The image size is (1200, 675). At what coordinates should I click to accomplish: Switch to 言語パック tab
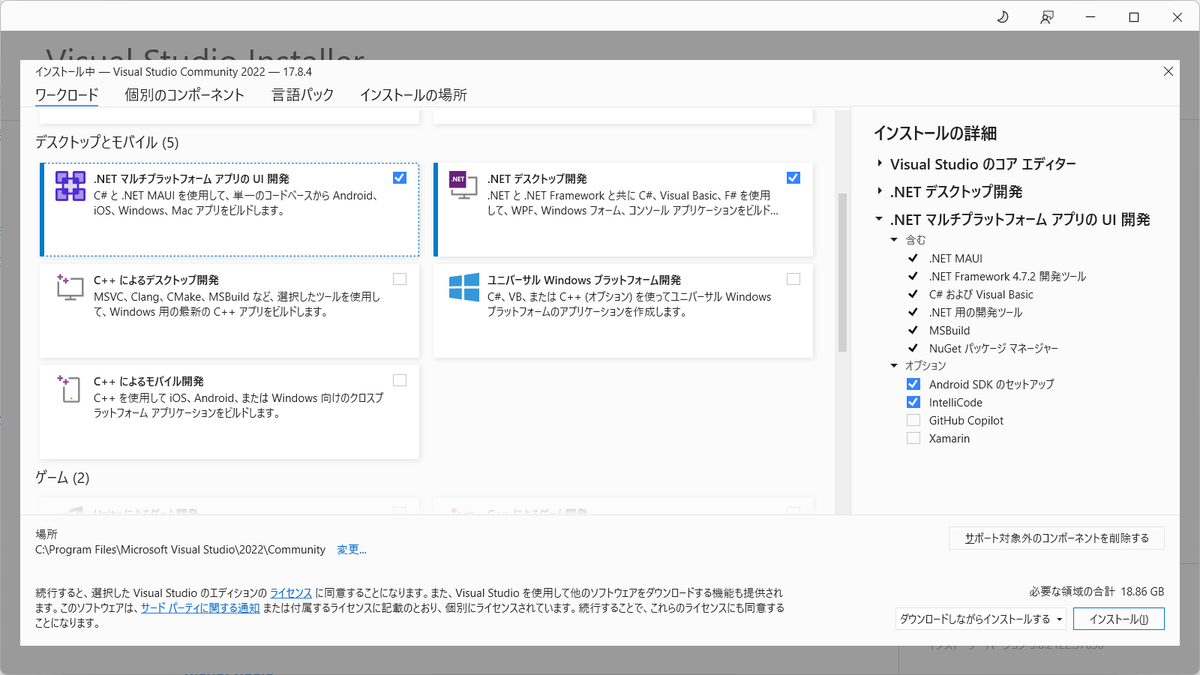pyautogui.click(x=302, y=95)
